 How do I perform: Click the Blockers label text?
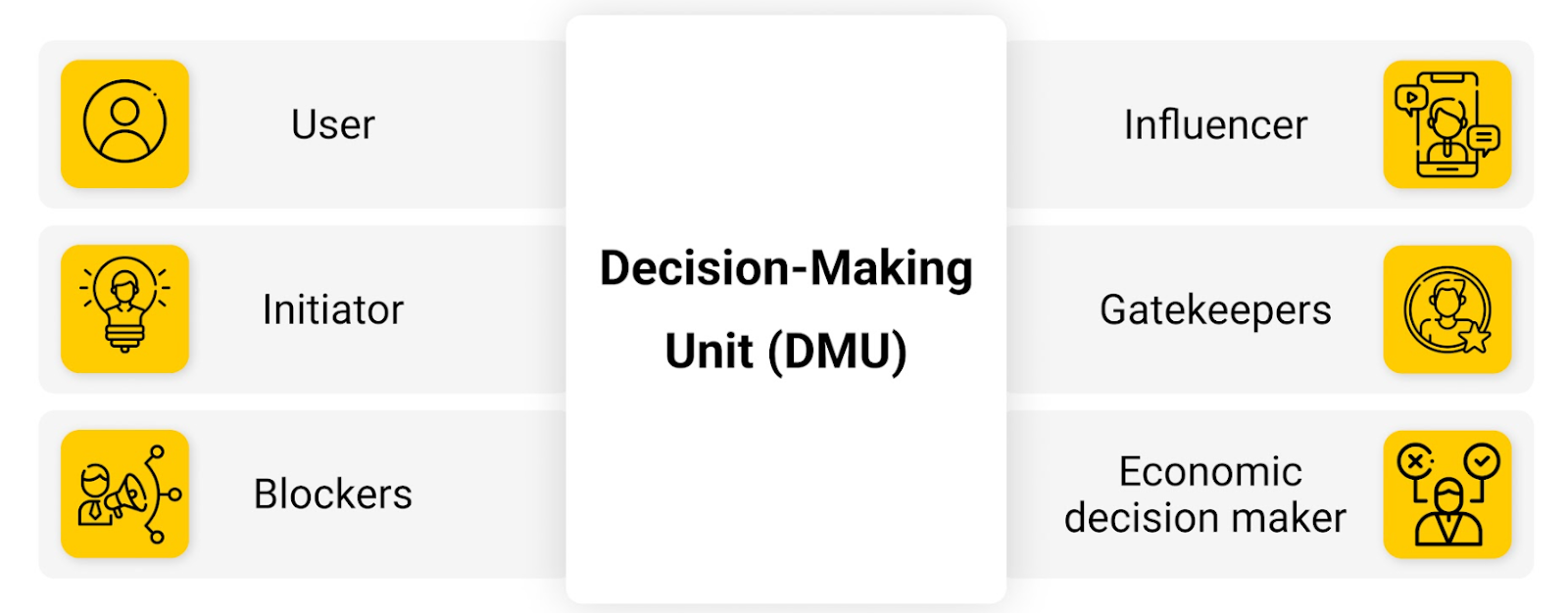(333, 494)
